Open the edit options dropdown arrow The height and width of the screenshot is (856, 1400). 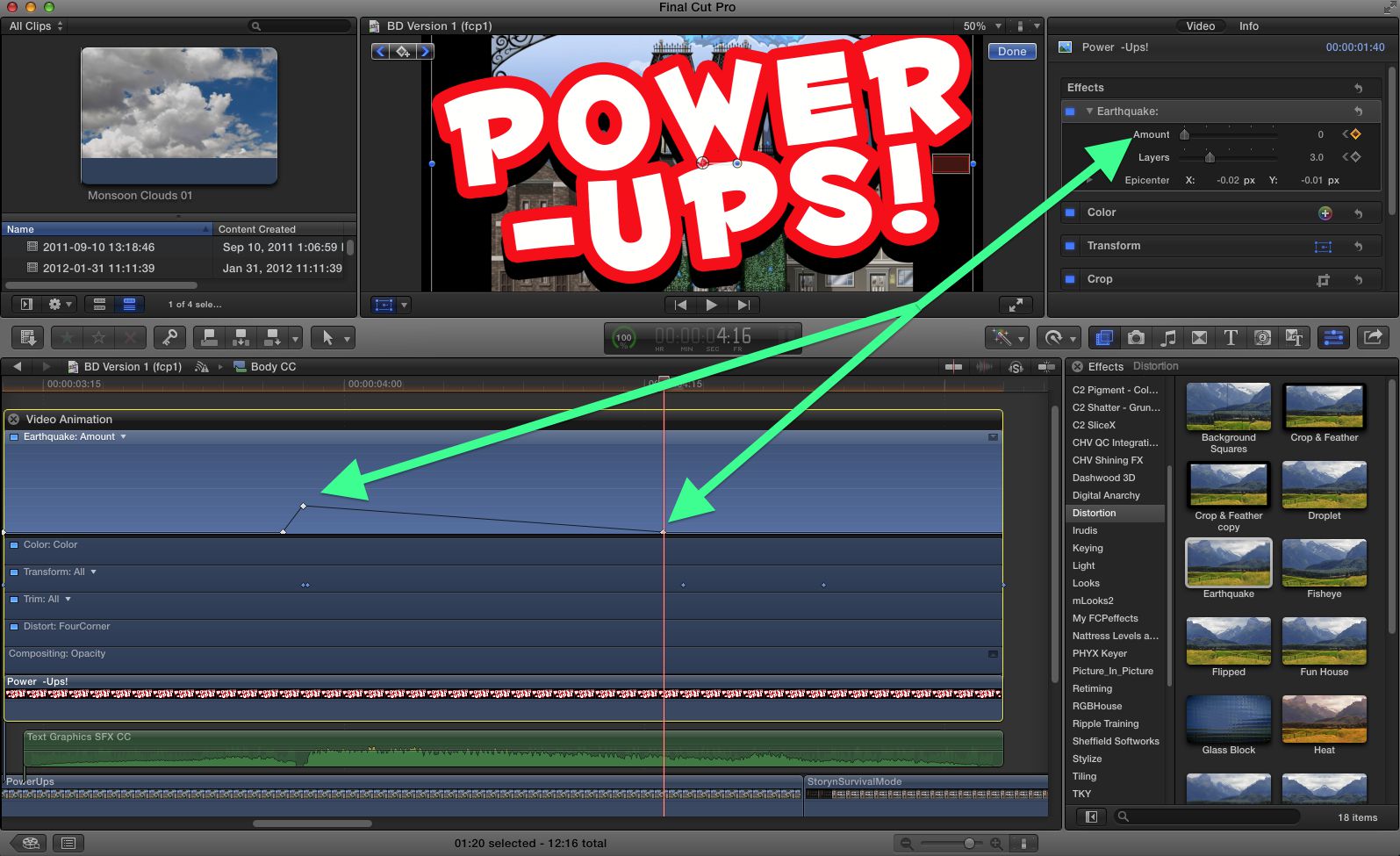pyautogui.click(x=296, y=338)
